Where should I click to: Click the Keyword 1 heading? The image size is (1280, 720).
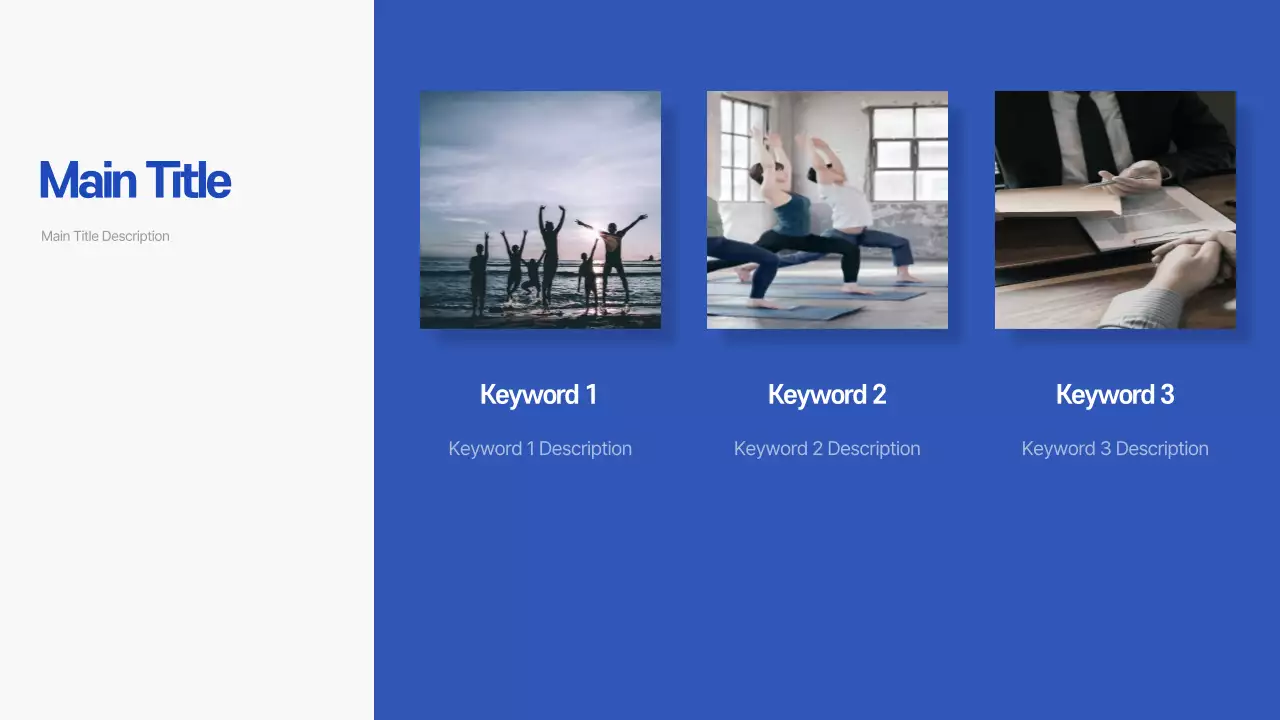(539, 395)
